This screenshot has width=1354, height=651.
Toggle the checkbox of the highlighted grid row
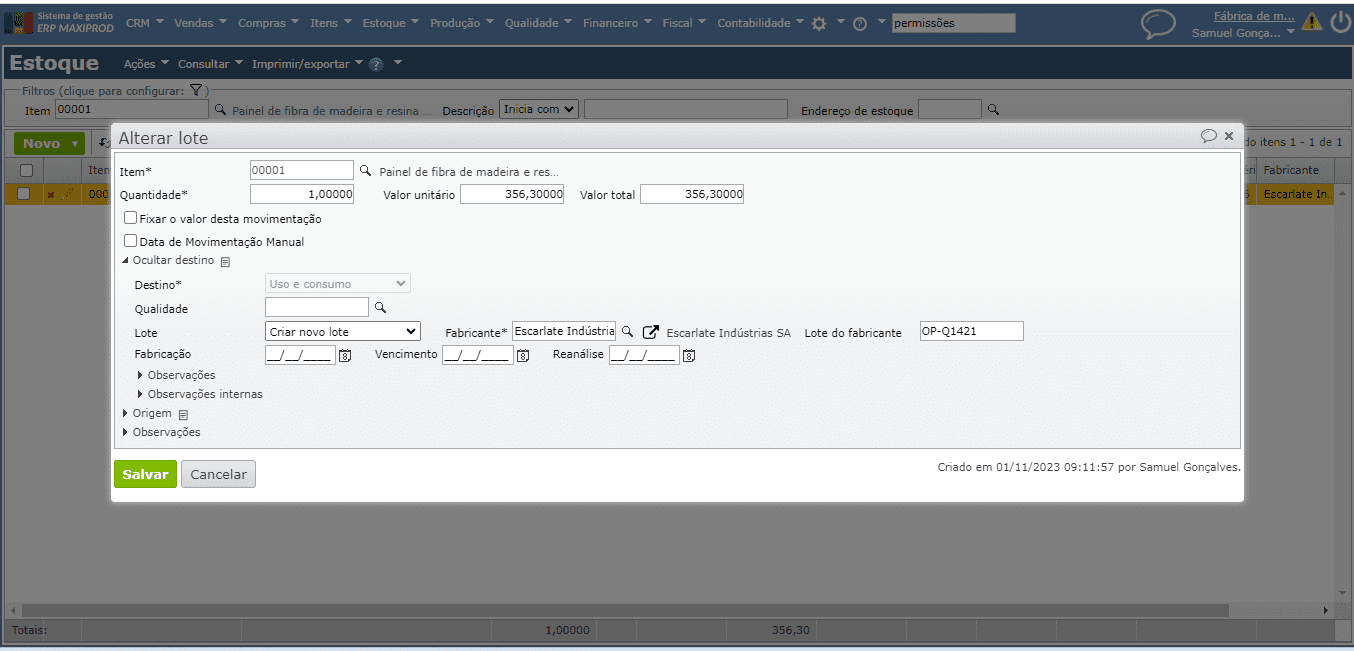coord(24,194)
